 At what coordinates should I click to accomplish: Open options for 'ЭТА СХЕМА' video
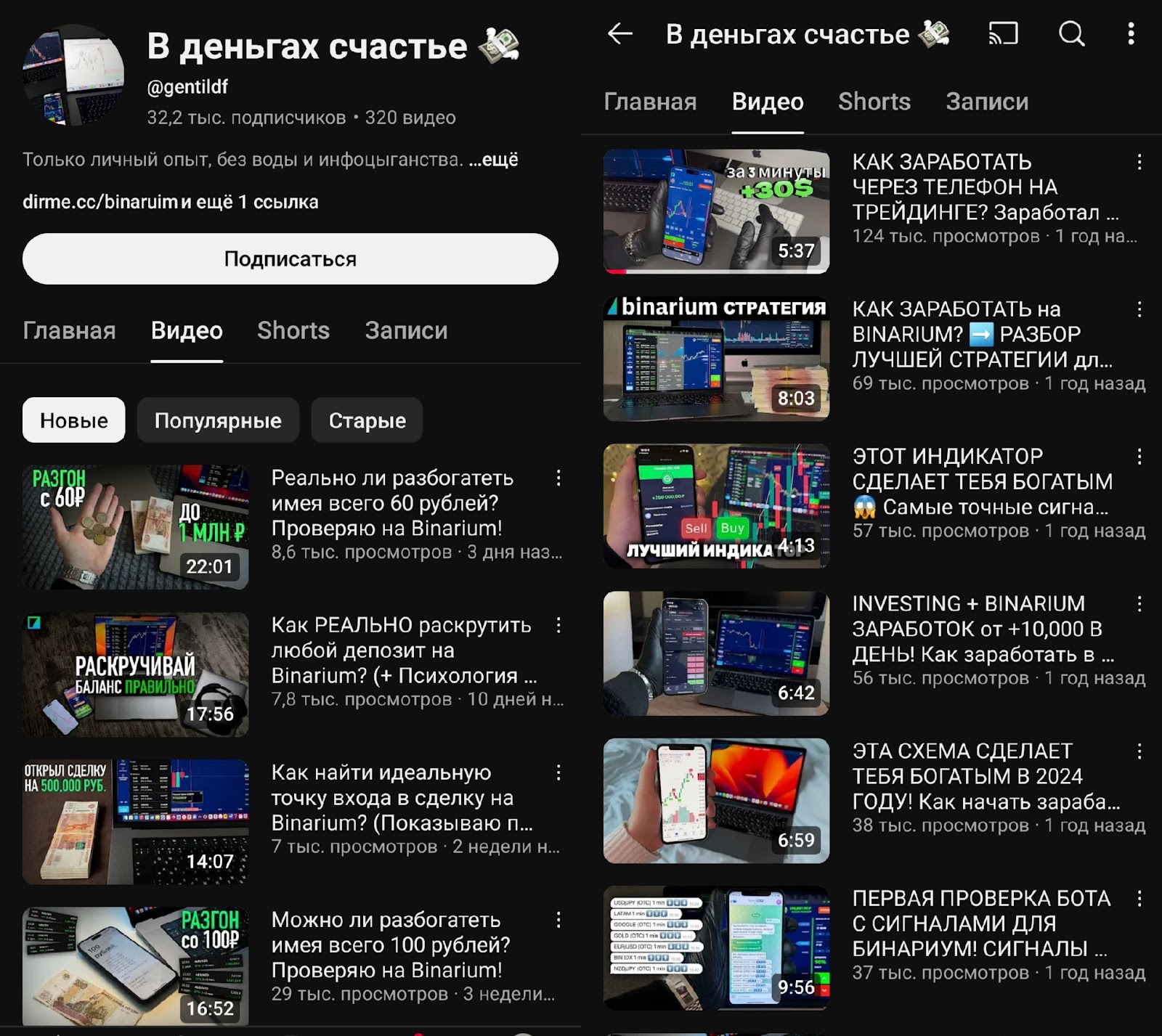1139,751
